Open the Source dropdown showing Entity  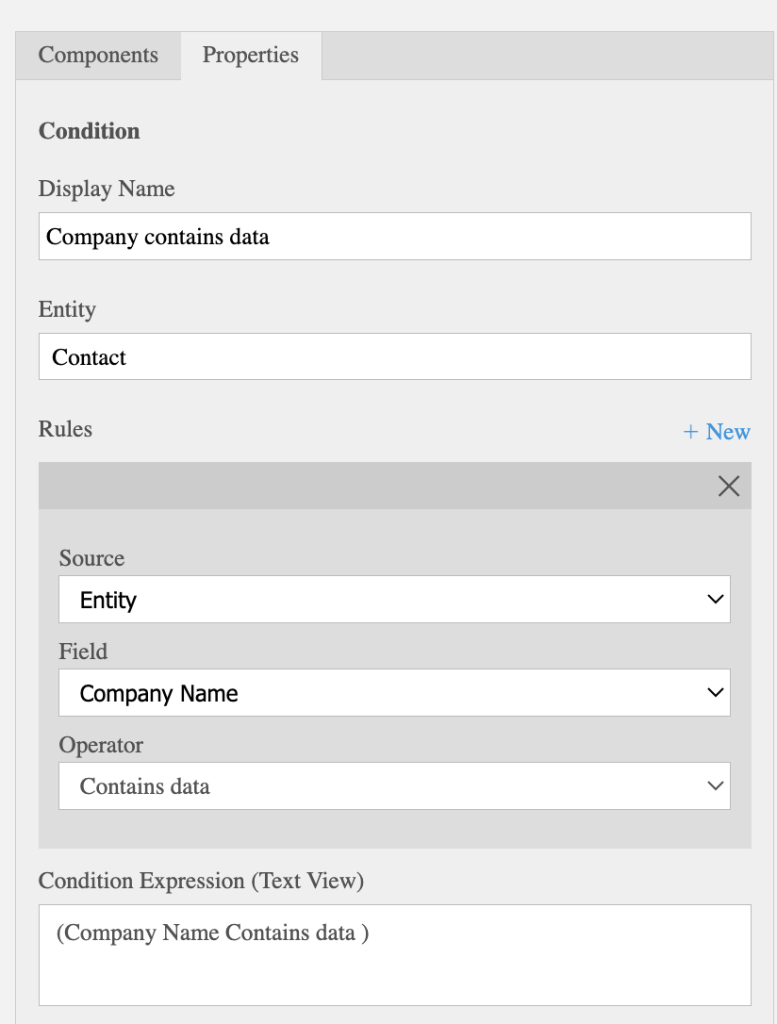(394, 600)
